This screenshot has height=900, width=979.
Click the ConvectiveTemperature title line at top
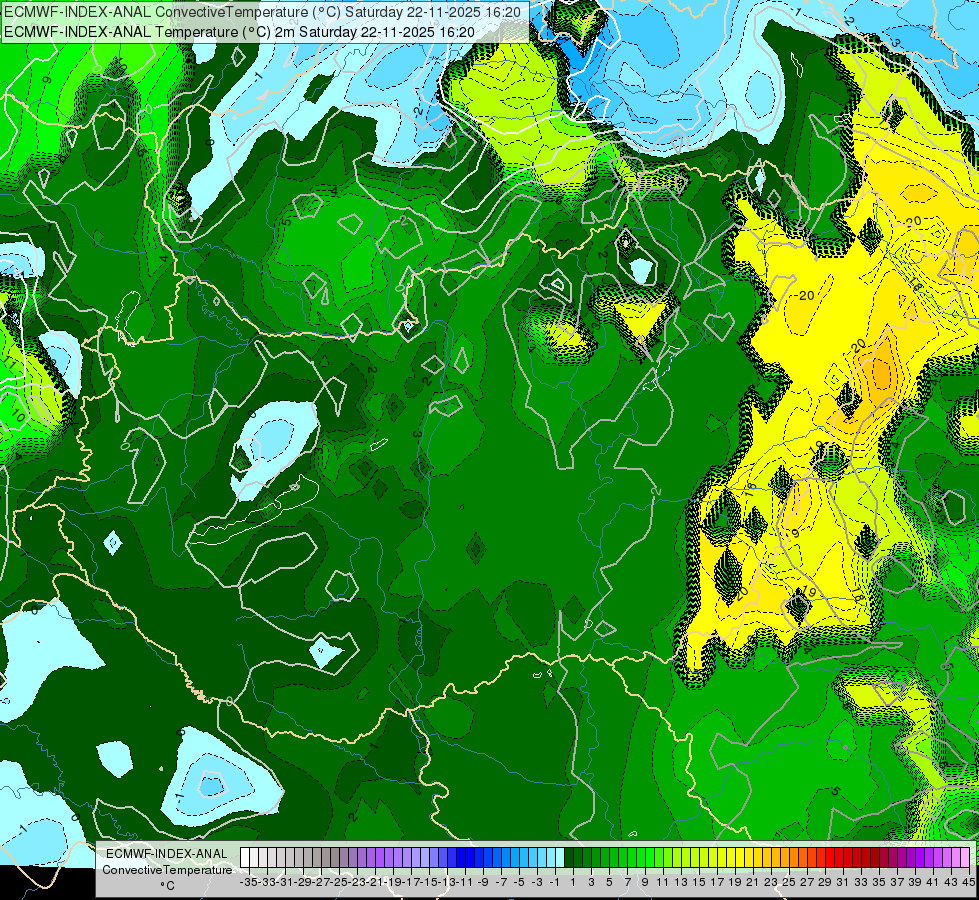click(x=261, y=12)
